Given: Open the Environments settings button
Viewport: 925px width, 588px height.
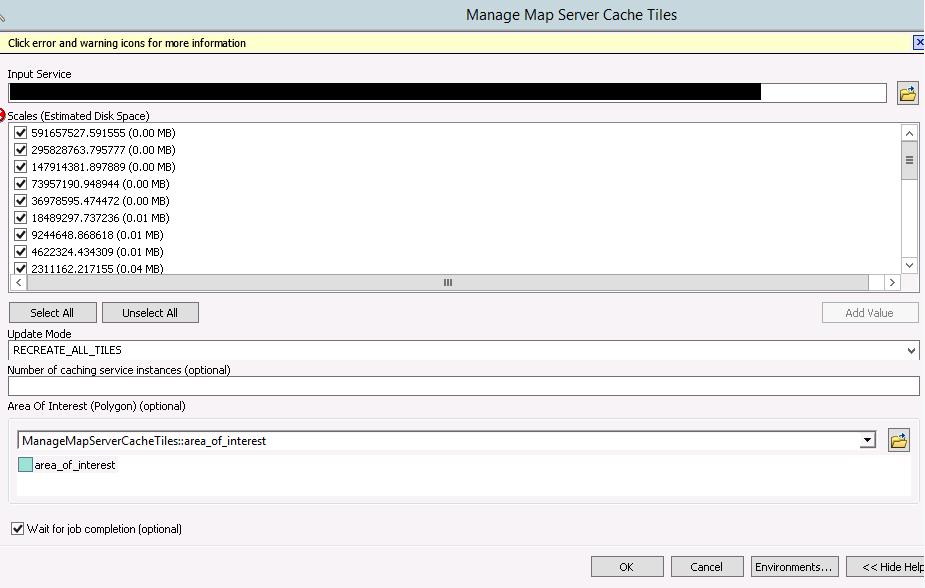Looking at the screenshot, I should [x=794, y=567].
